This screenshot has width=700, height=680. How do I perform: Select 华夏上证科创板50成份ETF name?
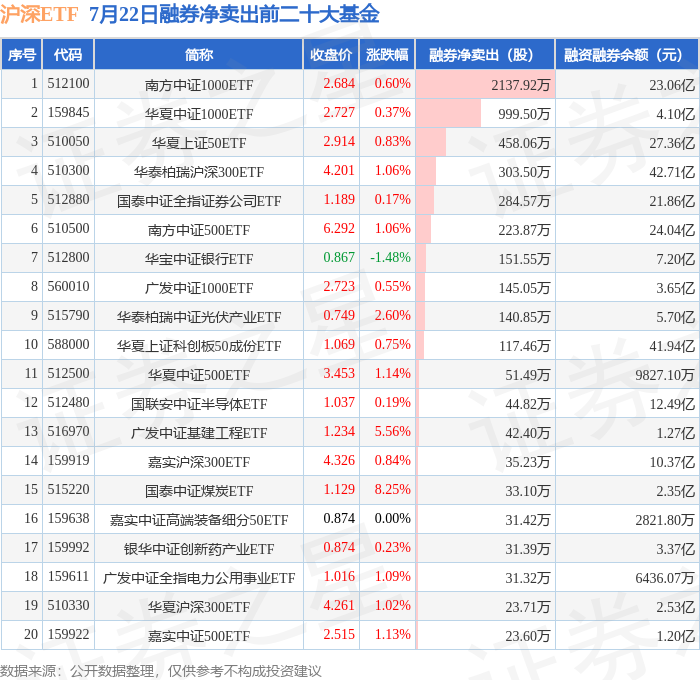click(199, 346)
